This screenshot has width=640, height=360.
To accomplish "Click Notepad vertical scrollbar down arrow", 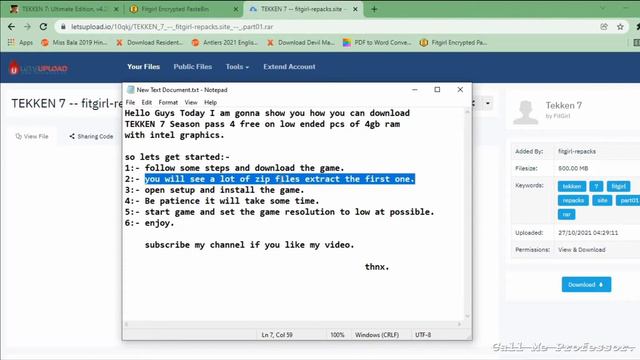I will [x=468, y=316].
